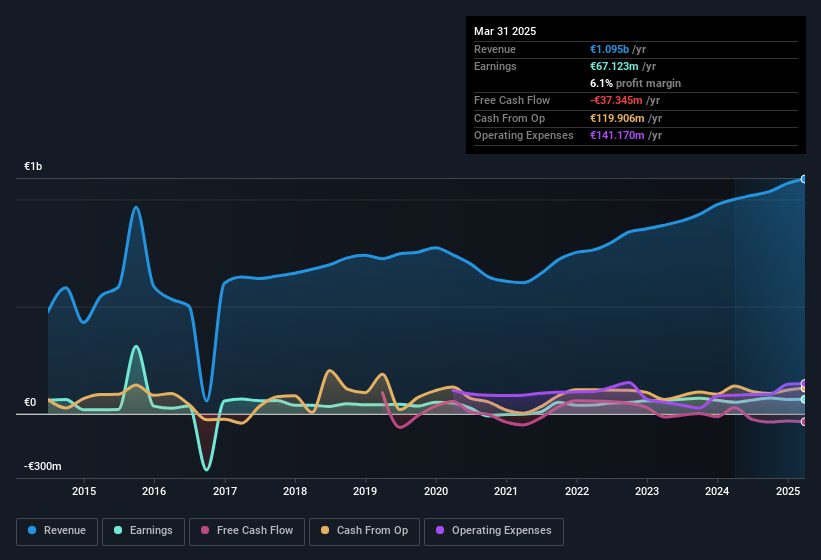Click the 2019 x-axis label
Viewport: 821px width, 560px height.
pyautogui.click(x=365, y=491)
